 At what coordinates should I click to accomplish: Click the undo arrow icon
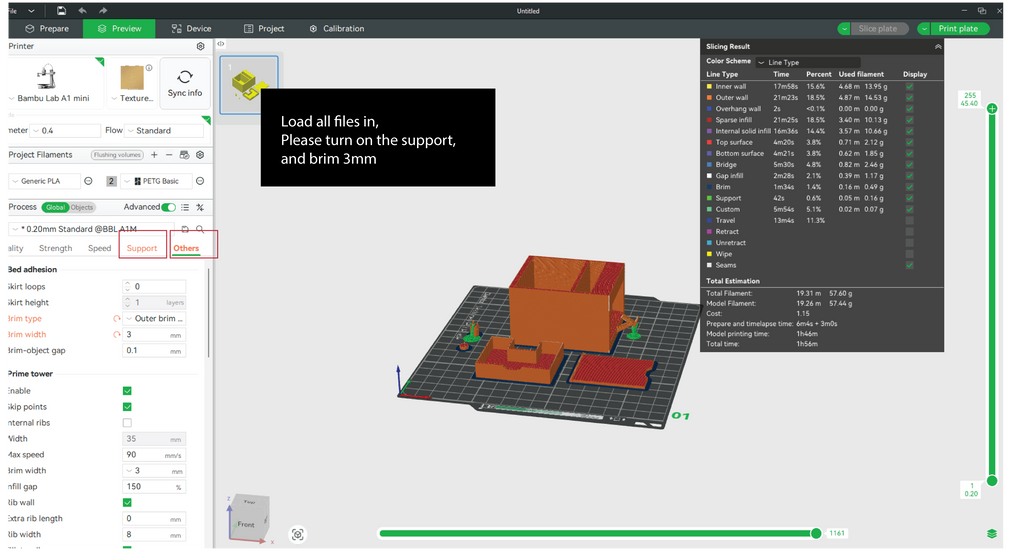(81, 10)
